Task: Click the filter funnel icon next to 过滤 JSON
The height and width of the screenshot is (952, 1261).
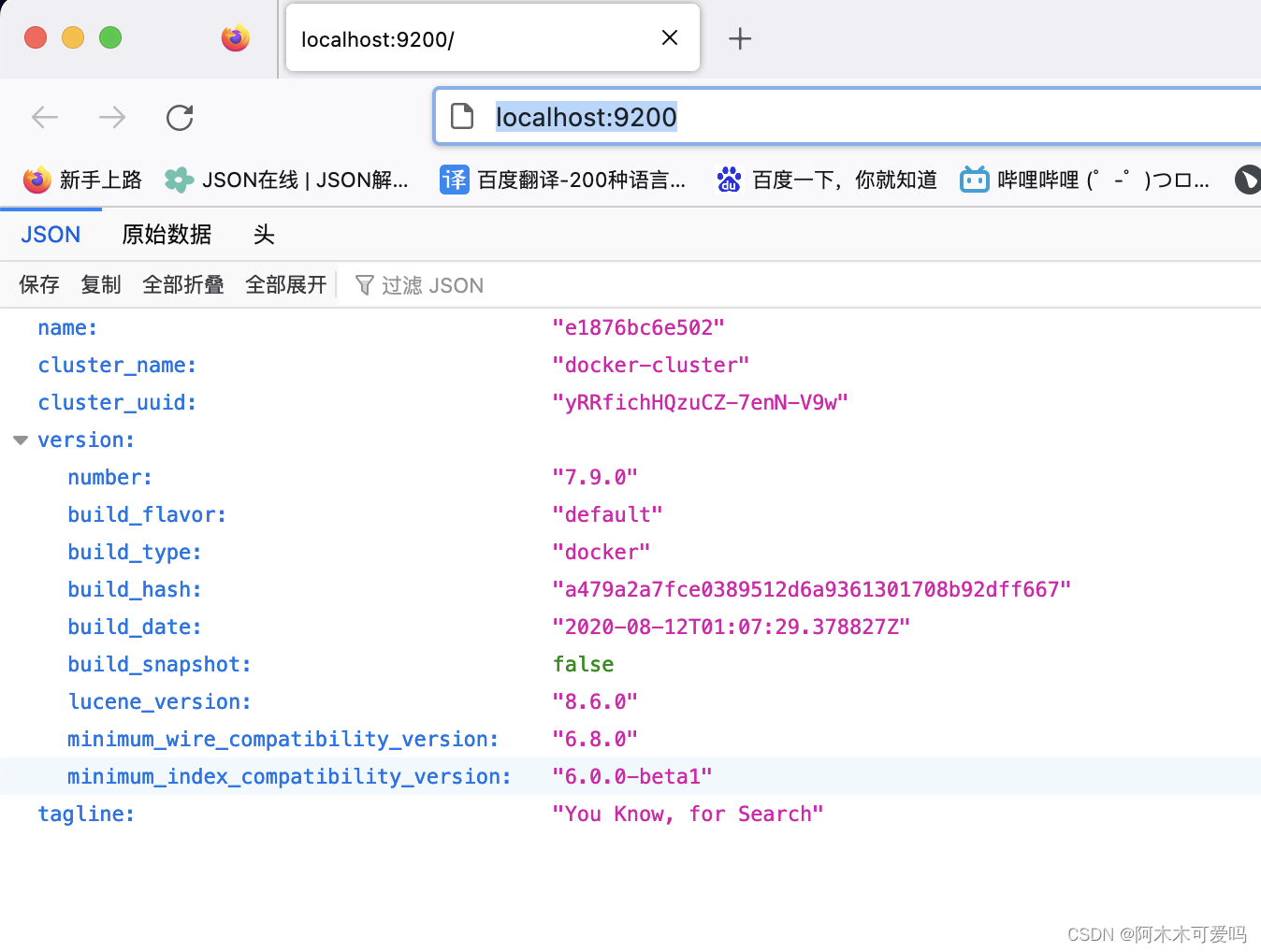Action: 364,284
